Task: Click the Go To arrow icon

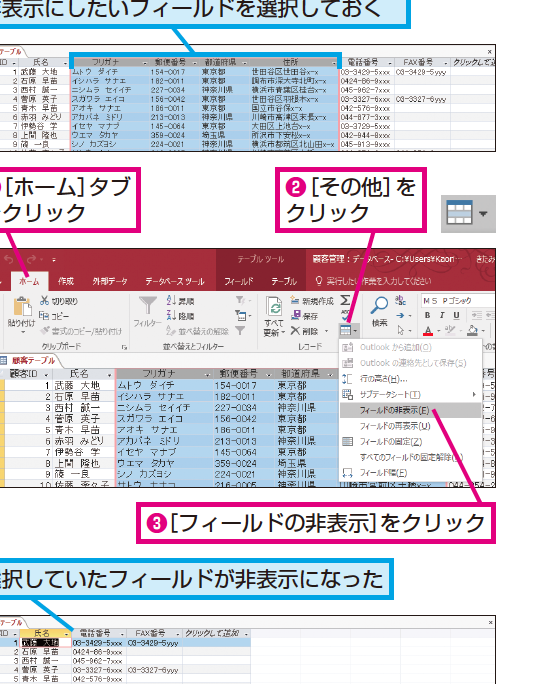Action: click(x=400, y=315)
